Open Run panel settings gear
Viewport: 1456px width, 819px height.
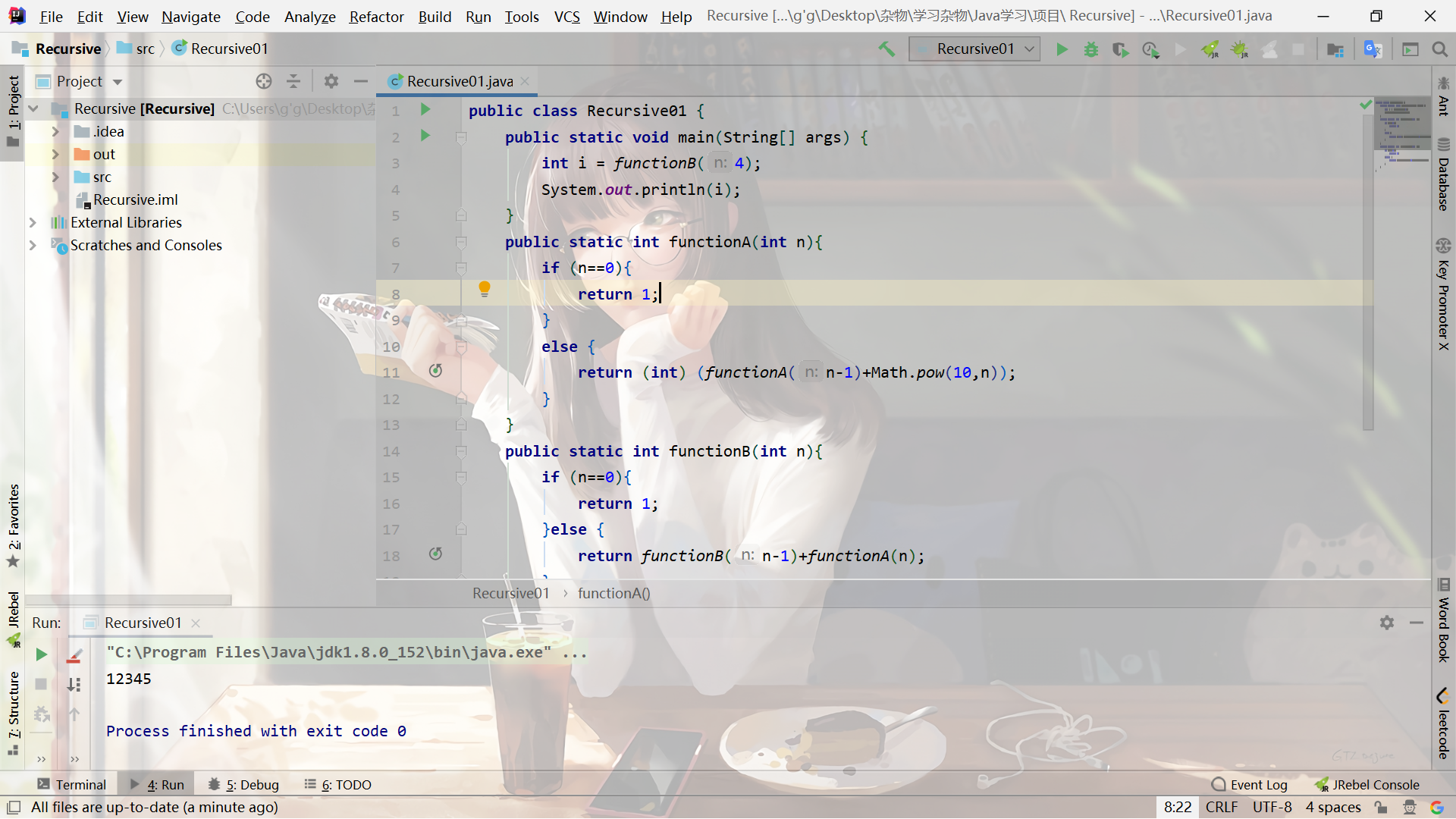point(1387,623)
